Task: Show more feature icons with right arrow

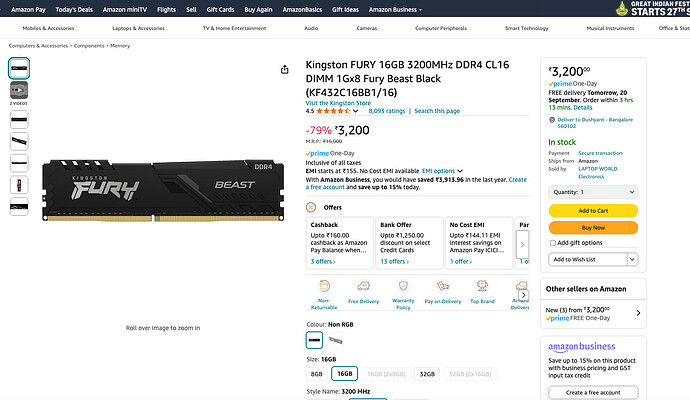Action: coord(523,295)
